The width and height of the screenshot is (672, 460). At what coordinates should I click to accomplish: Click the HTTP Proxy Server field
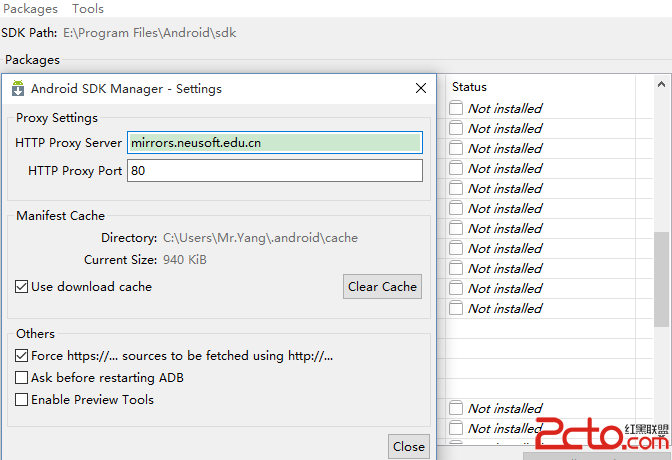[275, 143]
